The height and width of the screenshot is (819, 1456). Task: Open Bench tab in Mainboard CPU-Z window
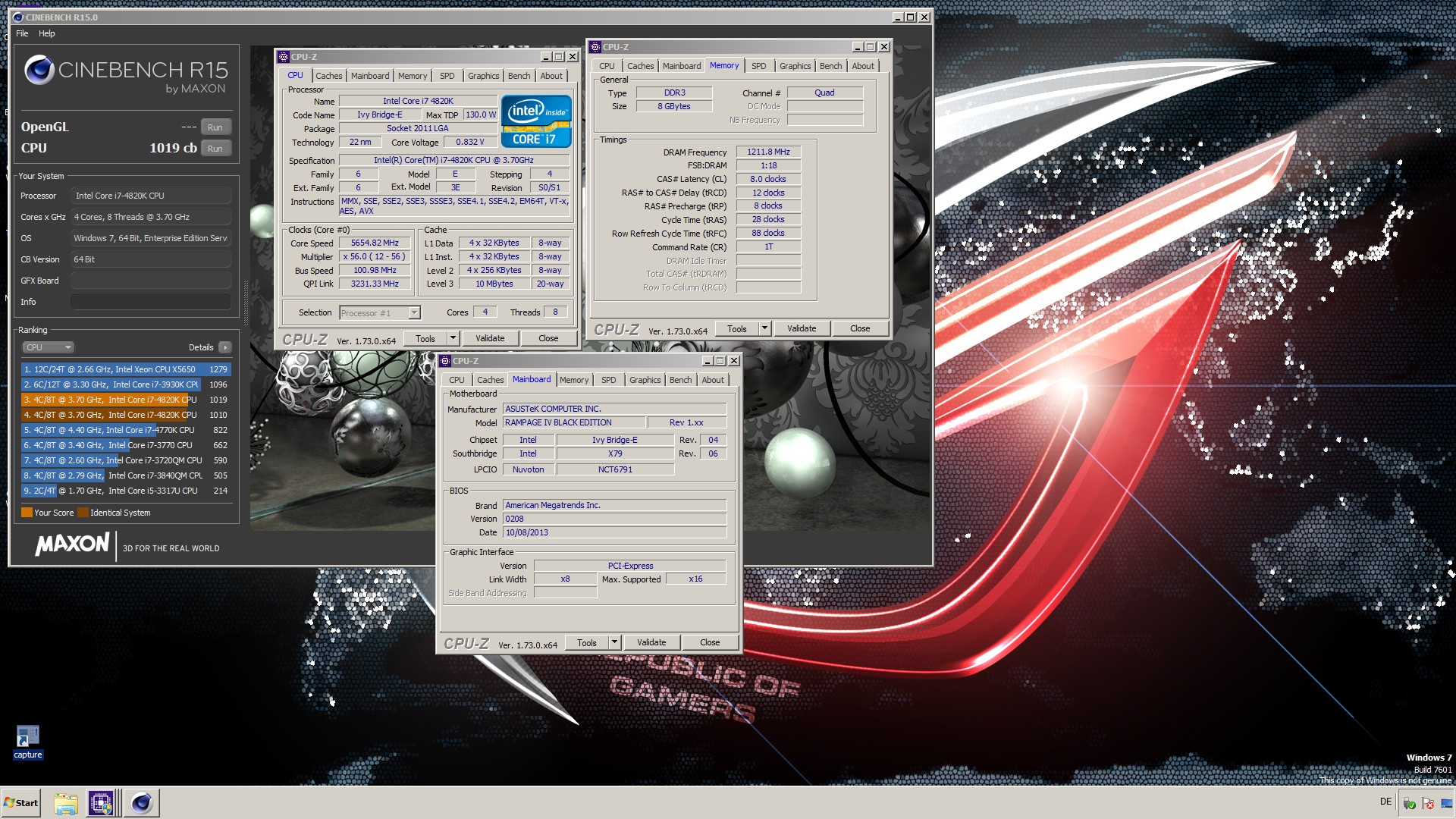(680, 380)
